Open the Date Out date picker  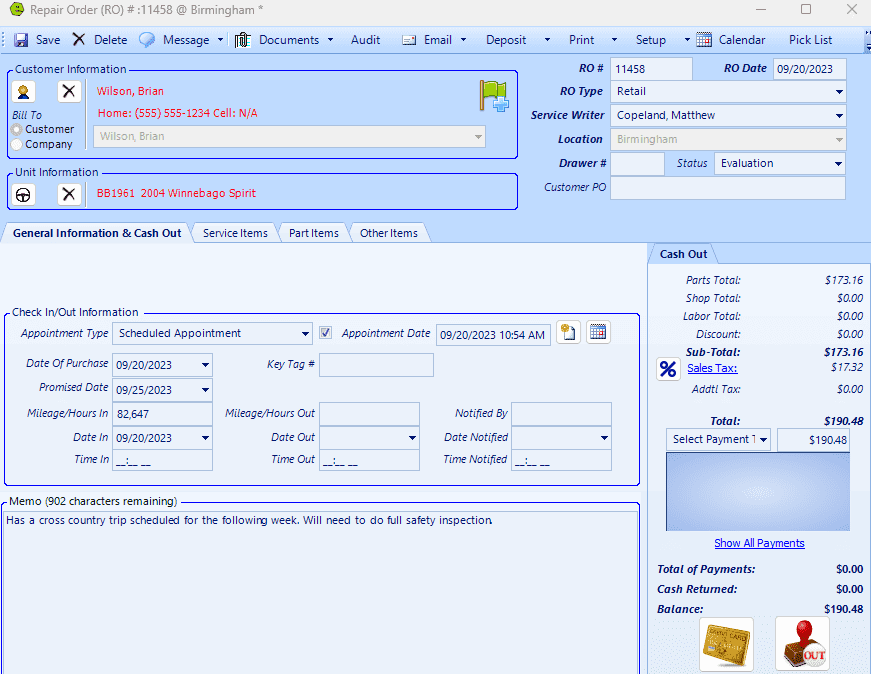tap(412, 438)
